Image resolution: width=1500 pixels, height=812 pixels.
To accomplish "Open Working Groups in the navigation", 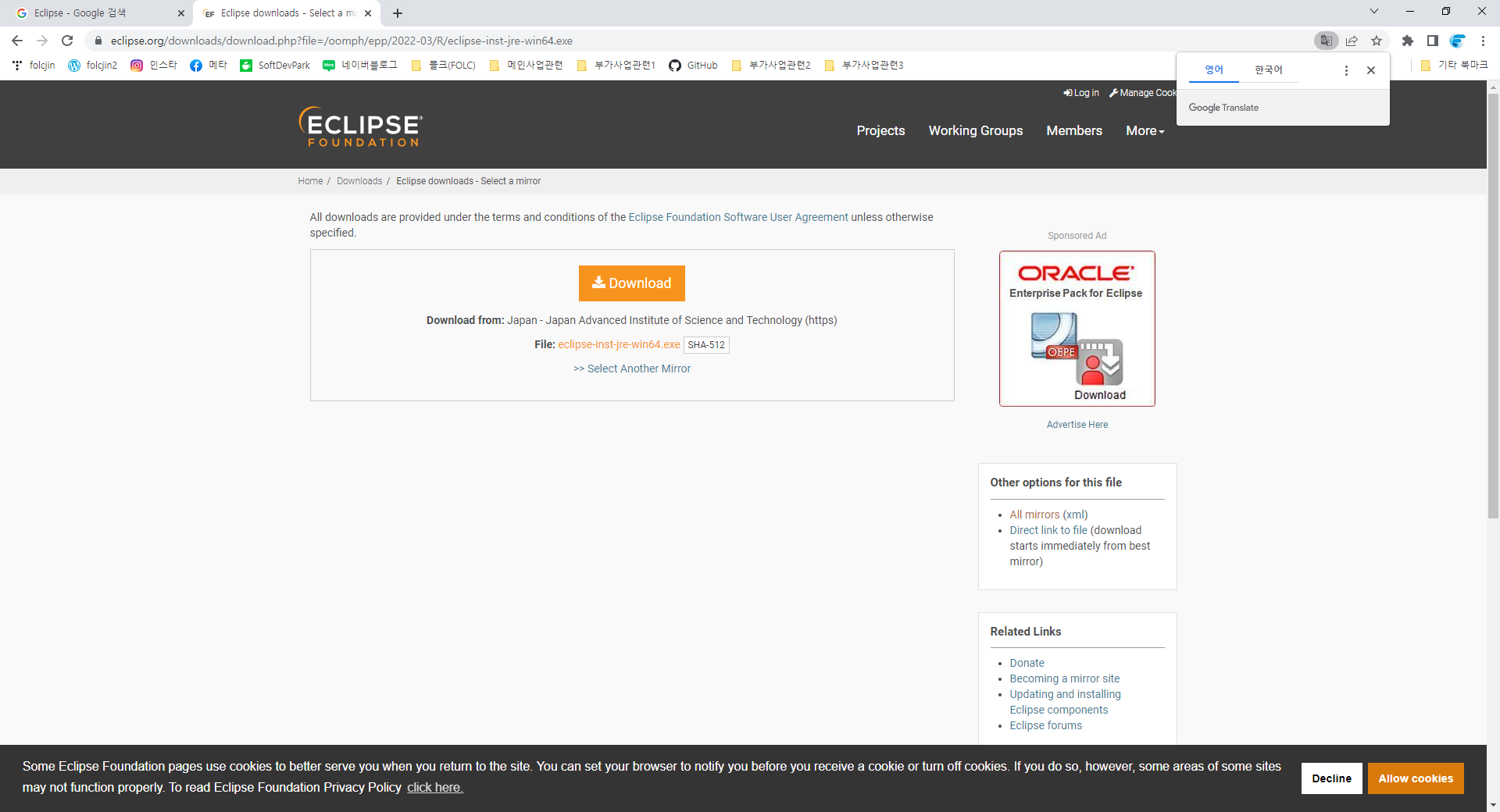I will 976,131.
